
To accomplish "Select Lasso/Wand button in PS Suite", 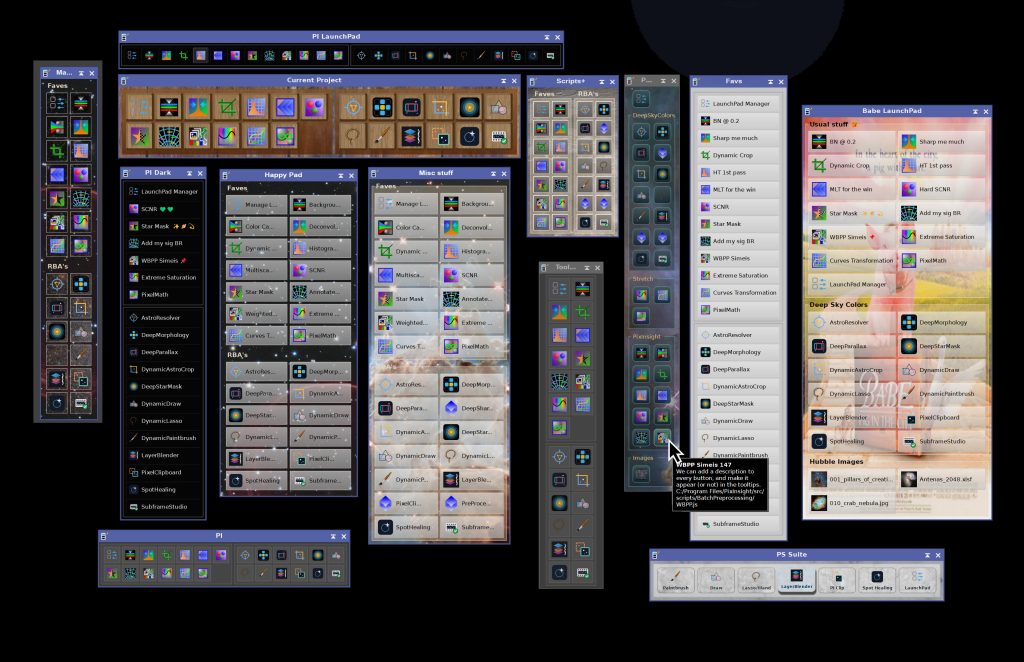I will (756, 579).
